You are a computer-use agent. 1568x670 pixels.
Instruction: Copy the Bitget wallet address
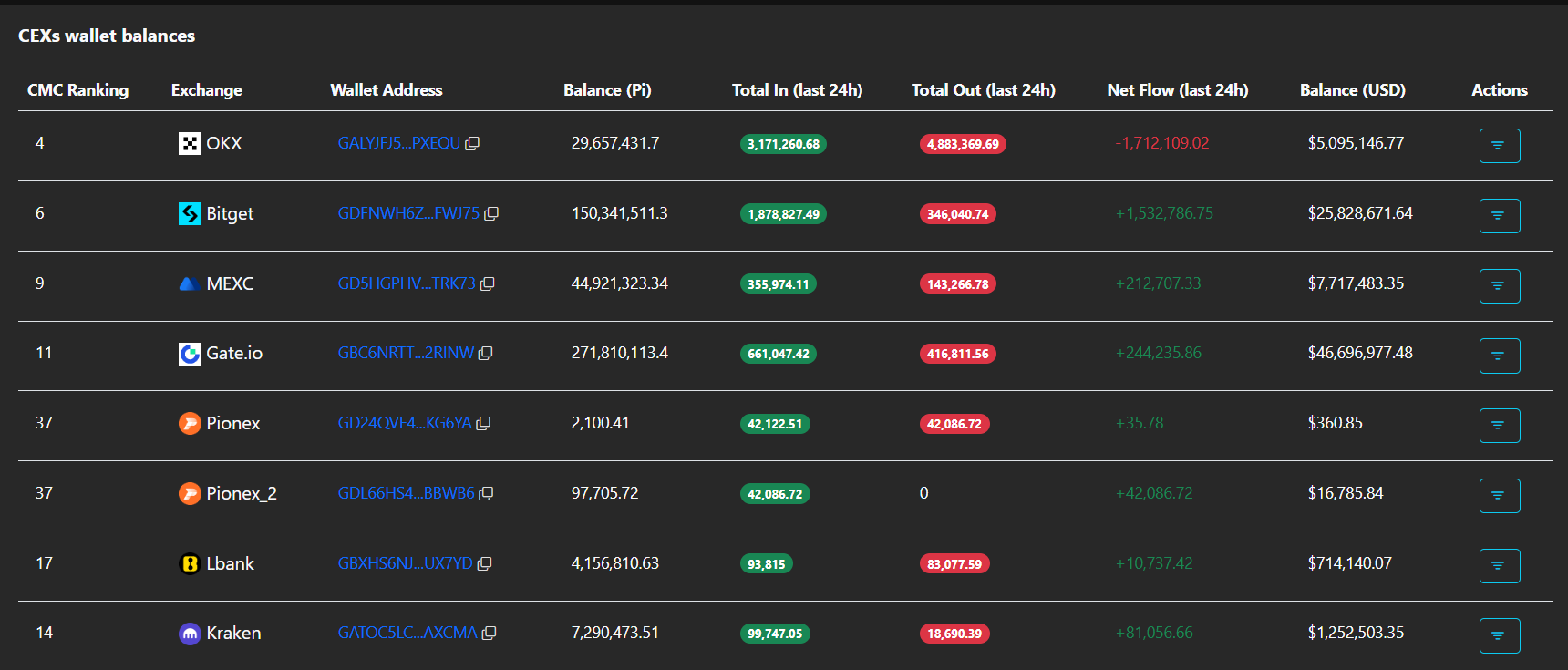(491, 214)
